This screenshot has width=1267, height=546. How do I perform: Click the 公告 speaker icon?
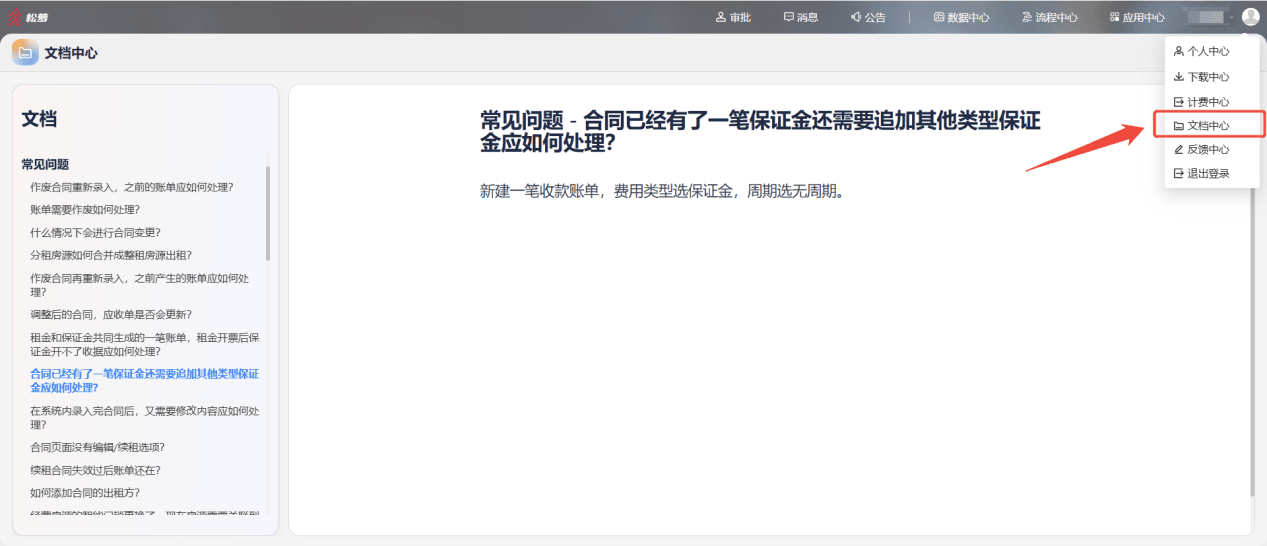tap(856, 17)
